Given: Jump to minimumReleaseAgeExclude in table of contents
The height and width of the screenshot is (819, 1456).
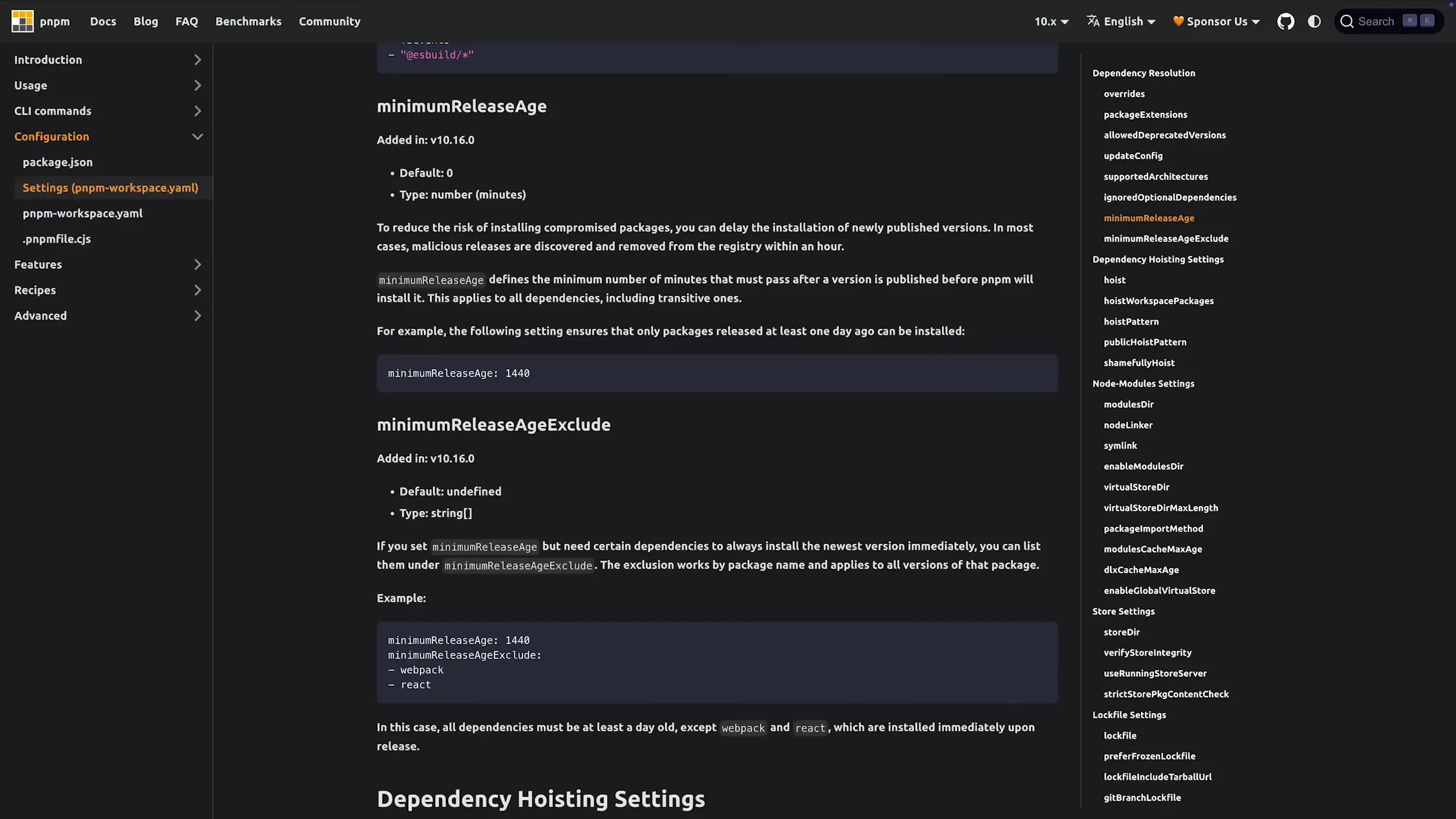Looking at the screenshot, I should pos(1166,238).
